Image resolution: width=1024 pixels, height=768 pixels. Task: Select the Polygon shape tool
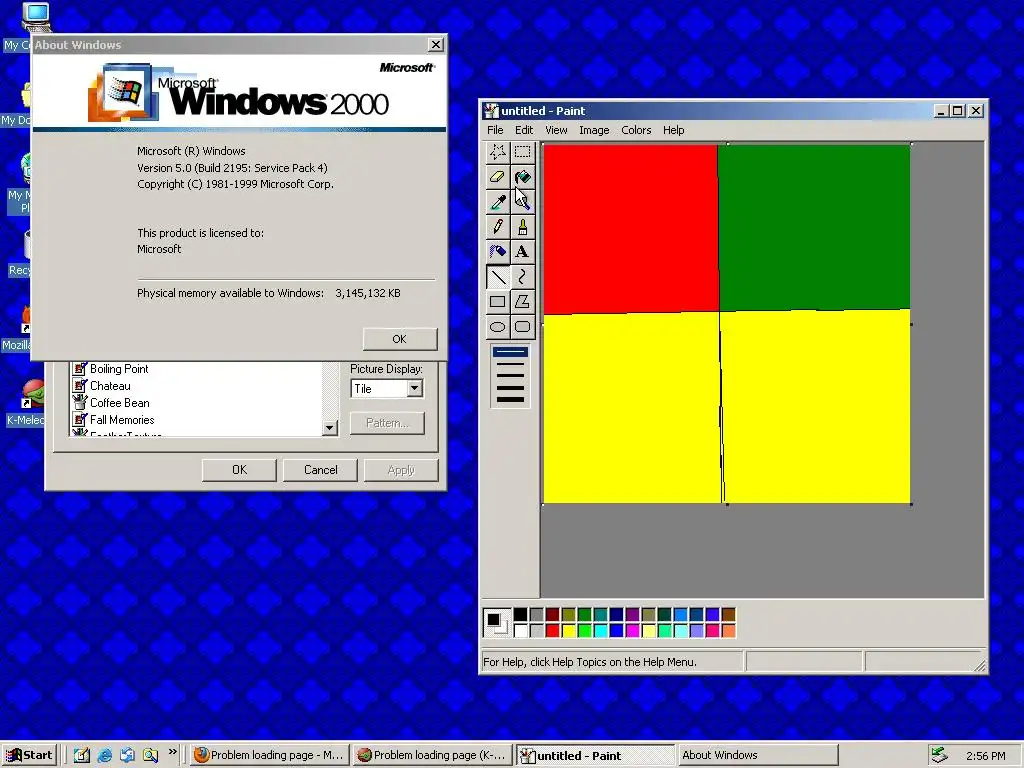tap(522, 302)
